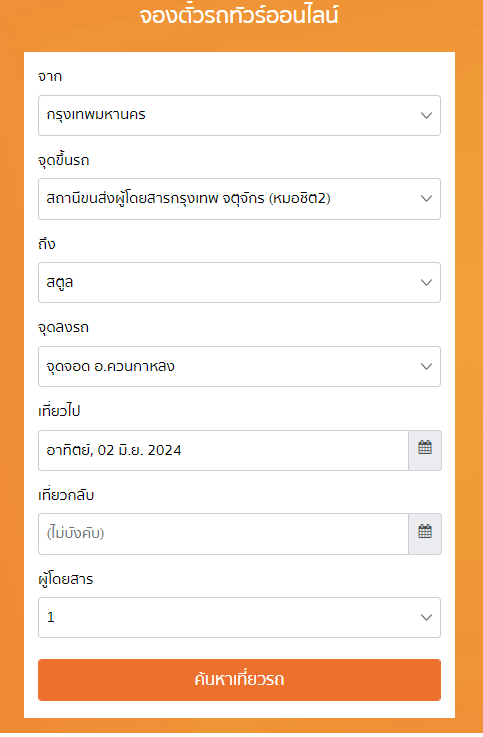
Task: Click chevron arrow in จุดจอด อ.ควนกาหลง field
Action: 426,367
